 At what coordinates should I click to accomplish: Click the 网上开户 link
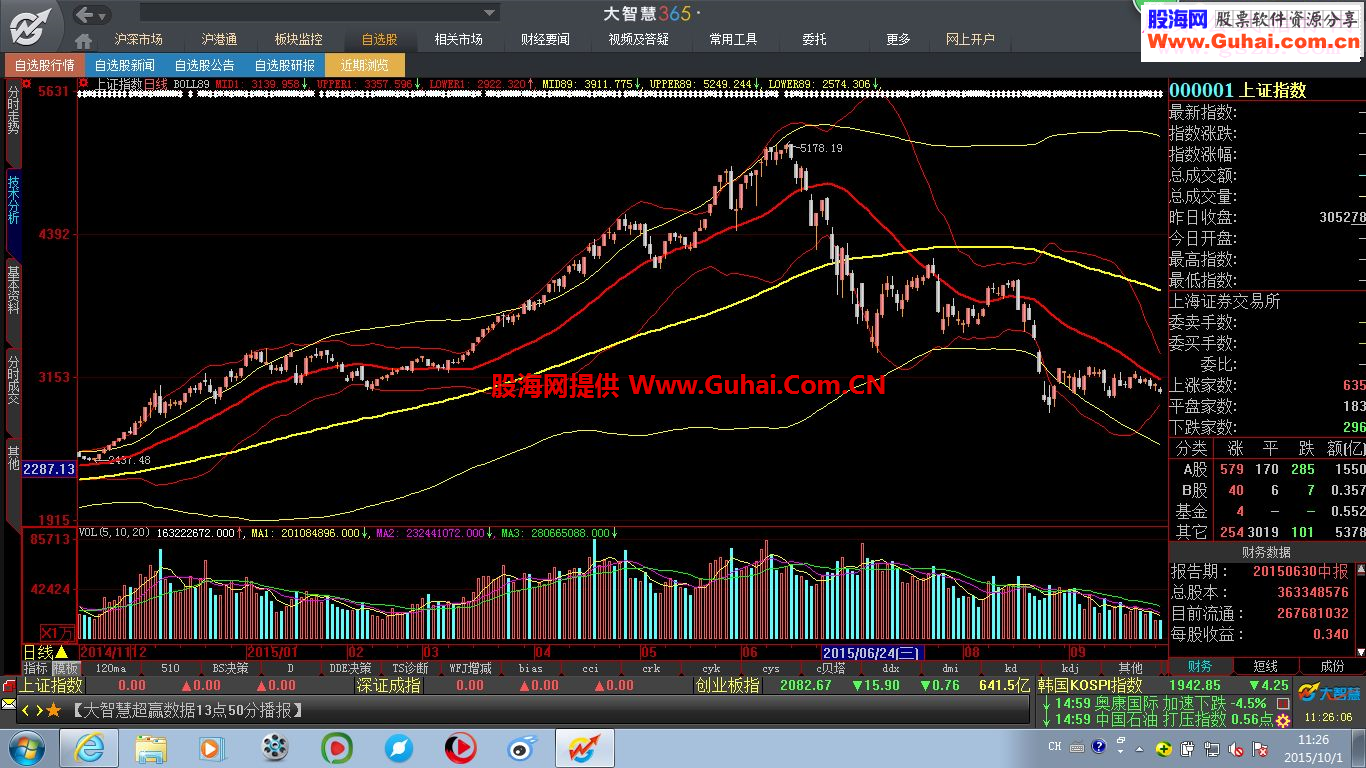(970, 40)
